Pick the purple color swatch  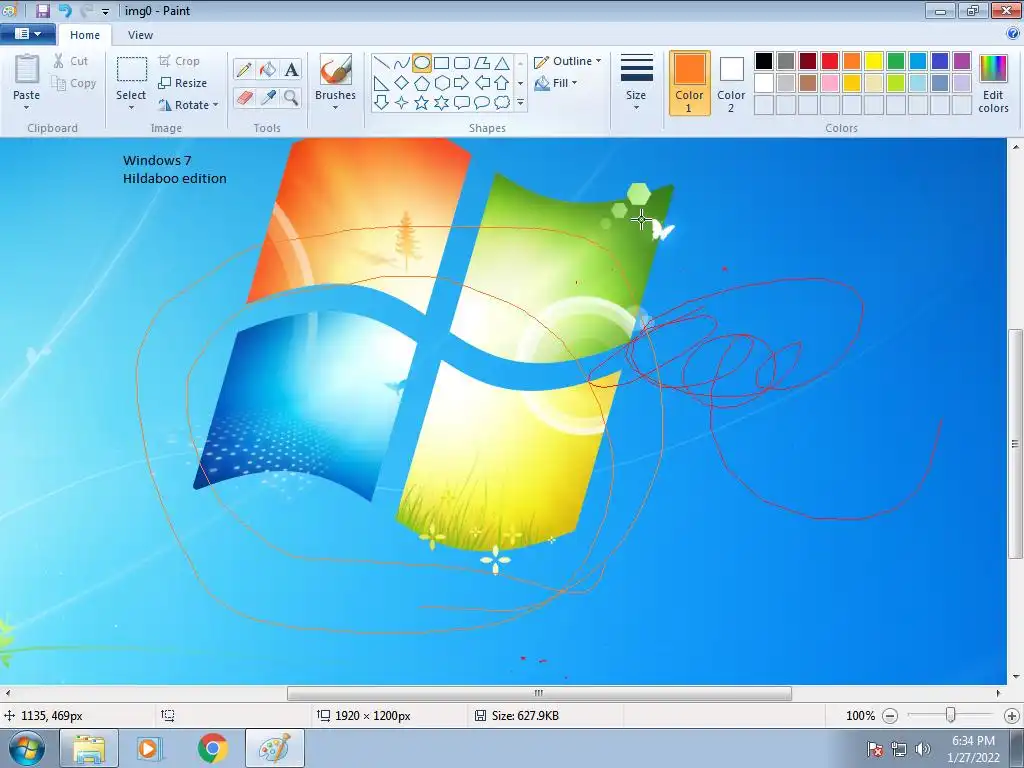coord(962,61)
